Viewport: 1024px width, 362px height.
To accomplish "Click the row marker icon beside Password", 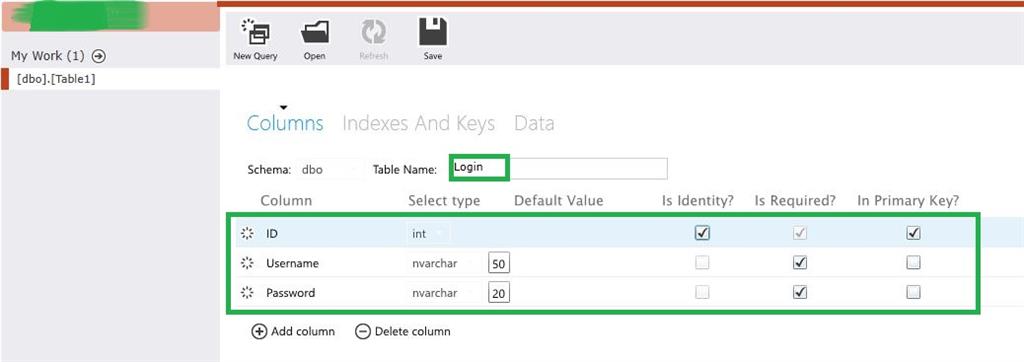I will (x=247, y=293).
